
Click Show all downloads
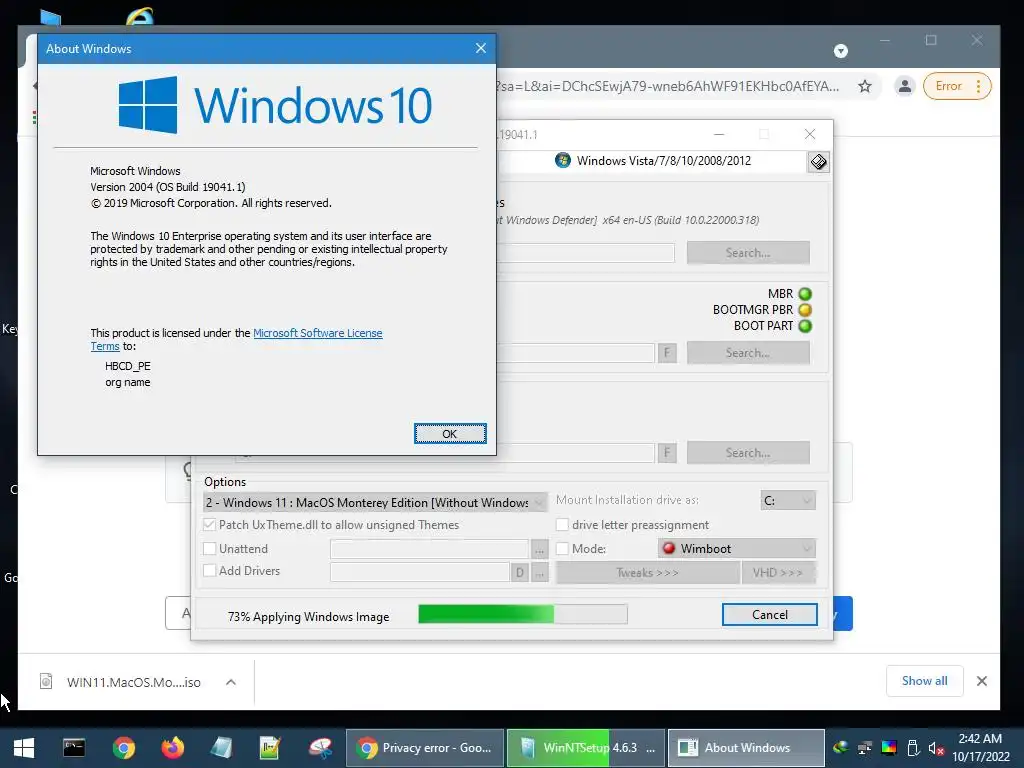click(x=924, y=680)
